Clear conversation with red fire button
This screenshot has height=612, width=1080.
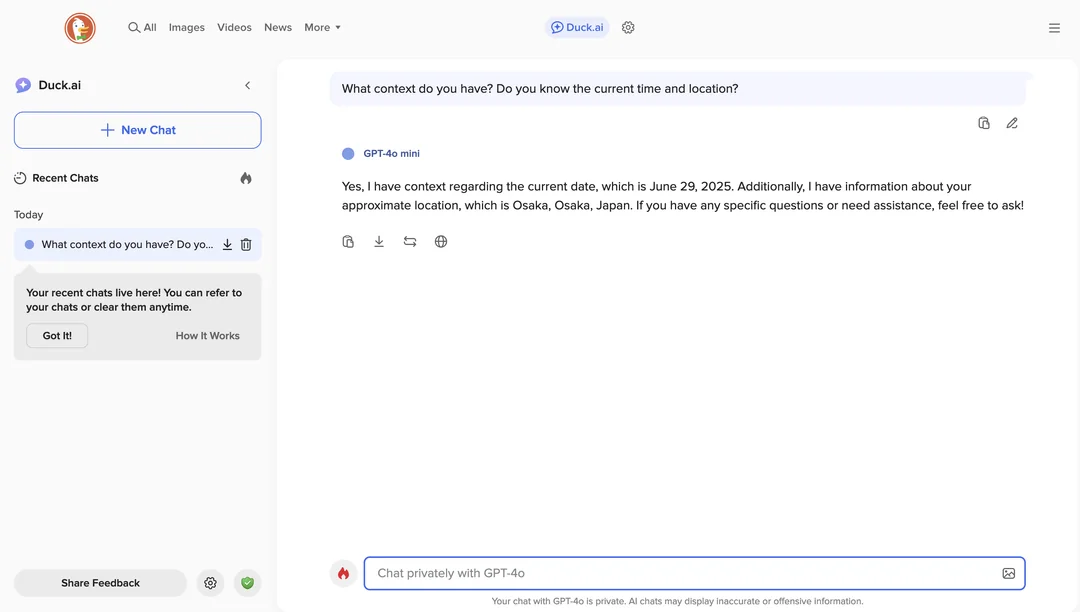pos(343,573)
